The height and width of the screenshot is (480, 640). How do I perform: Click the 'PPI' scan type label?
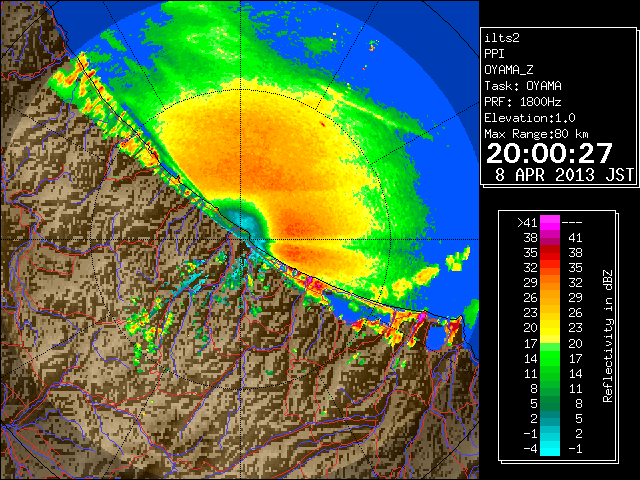pos(494,54)
